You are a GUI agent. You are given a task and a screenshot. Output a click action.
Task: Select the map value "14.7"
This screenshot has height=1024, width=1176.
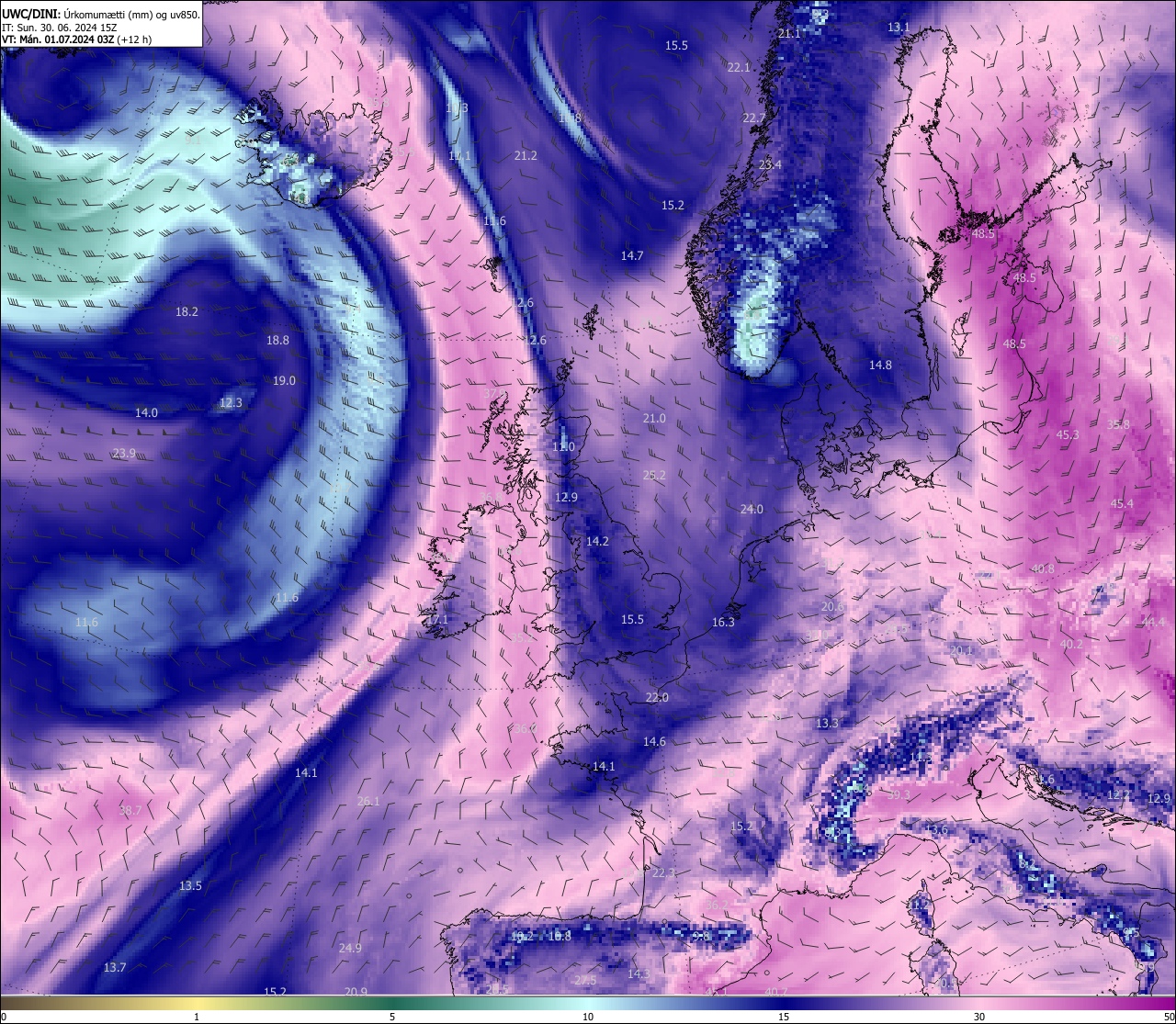(x=632, y=256)
